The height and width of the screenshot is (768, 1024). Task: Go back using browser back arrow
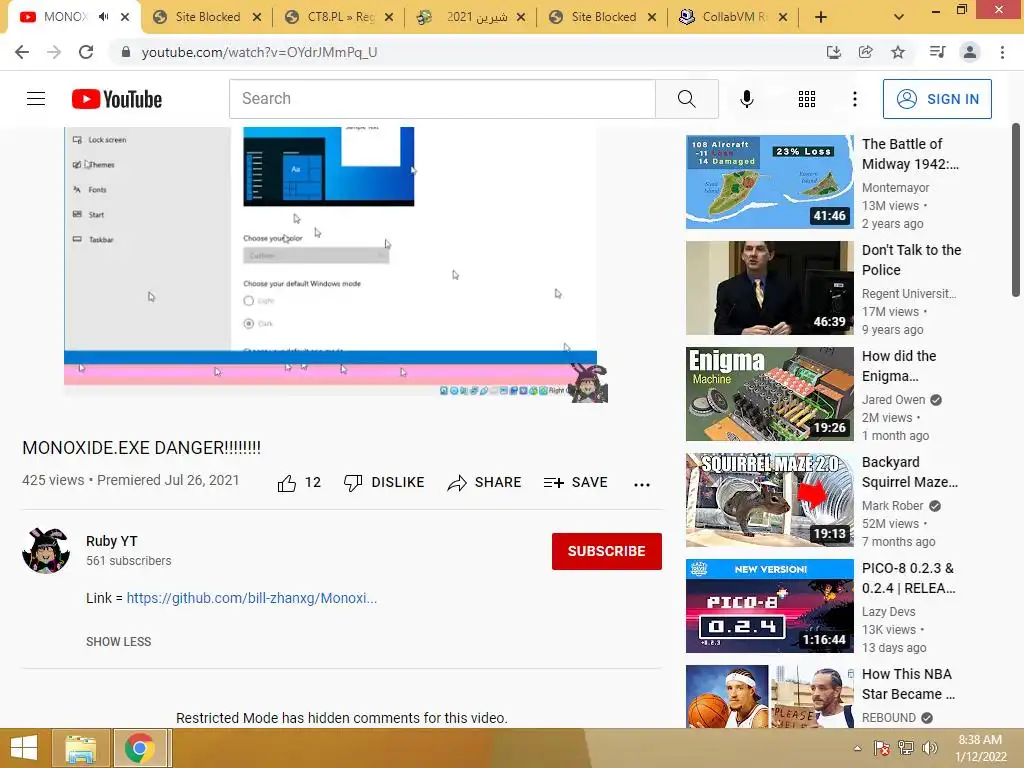coord(22,52)
